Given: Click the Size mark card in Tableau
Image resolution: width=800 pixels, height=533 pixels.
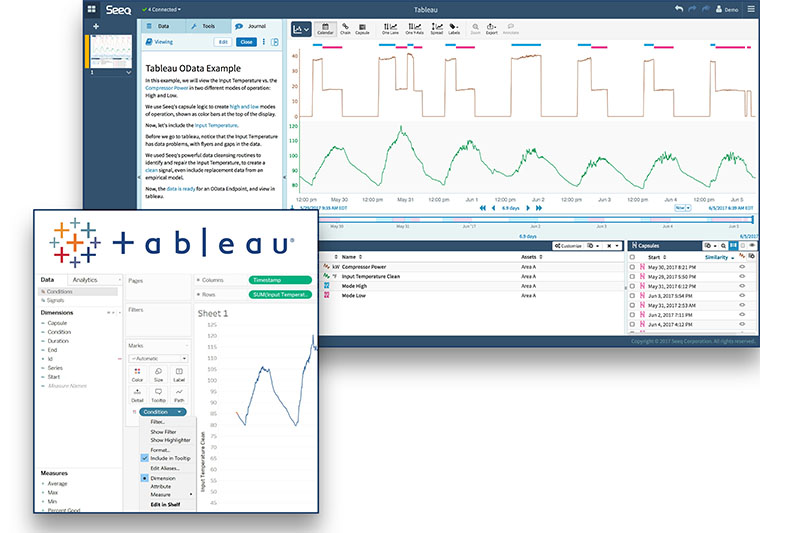Looking at the screenshot, I should pyautogui.click(x=158, y=375).
